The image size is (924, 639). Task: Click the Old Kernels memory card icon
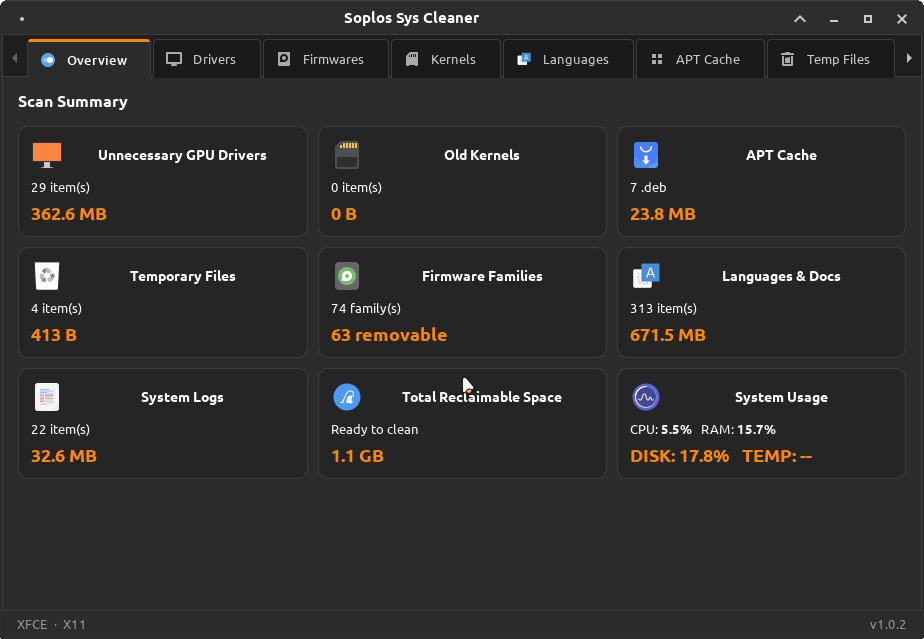[x=347, y=155]
